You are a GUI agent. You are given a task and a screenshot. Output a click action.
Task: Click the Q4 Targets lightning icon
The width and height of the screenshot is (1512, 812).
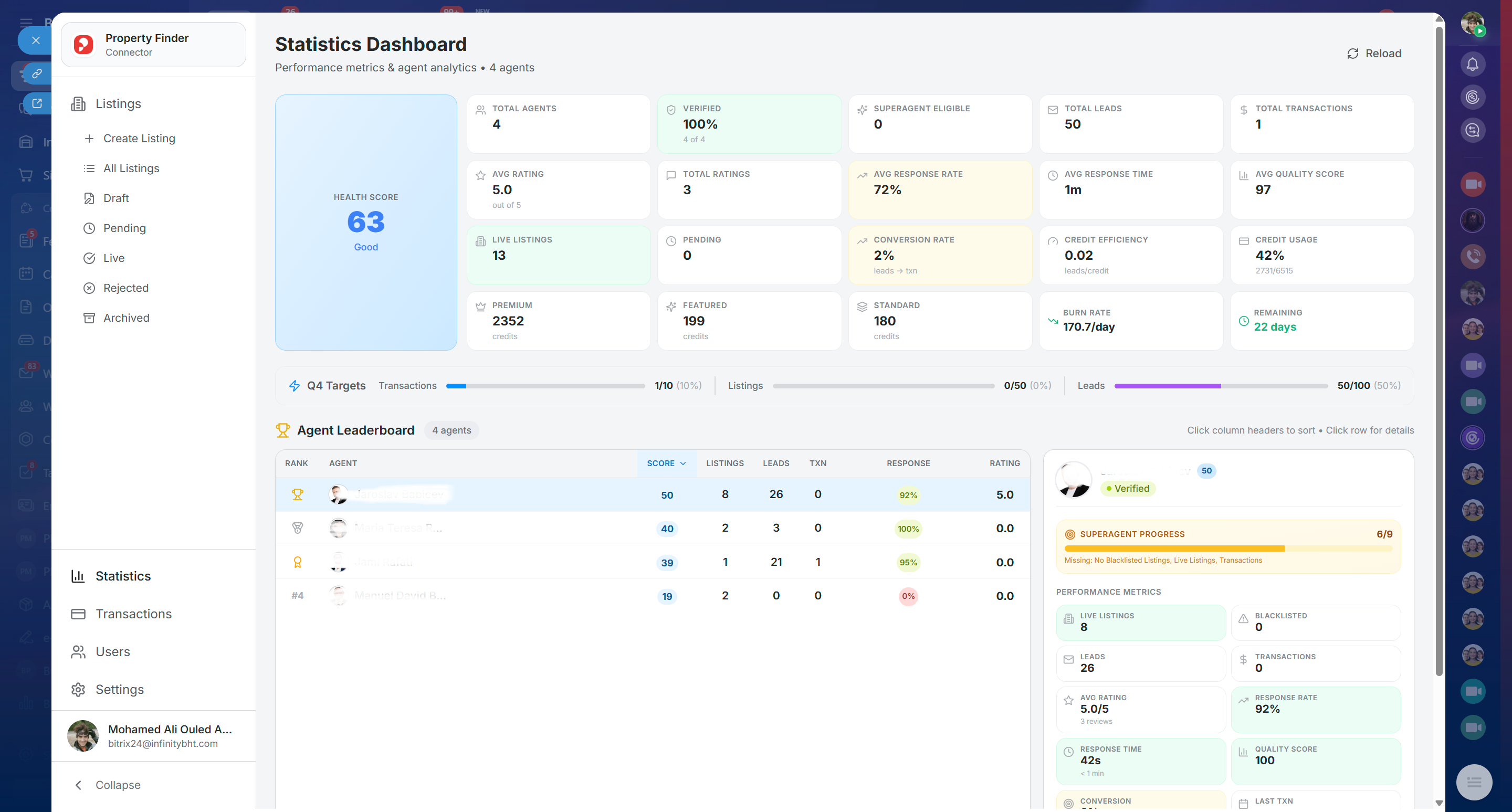295,385
